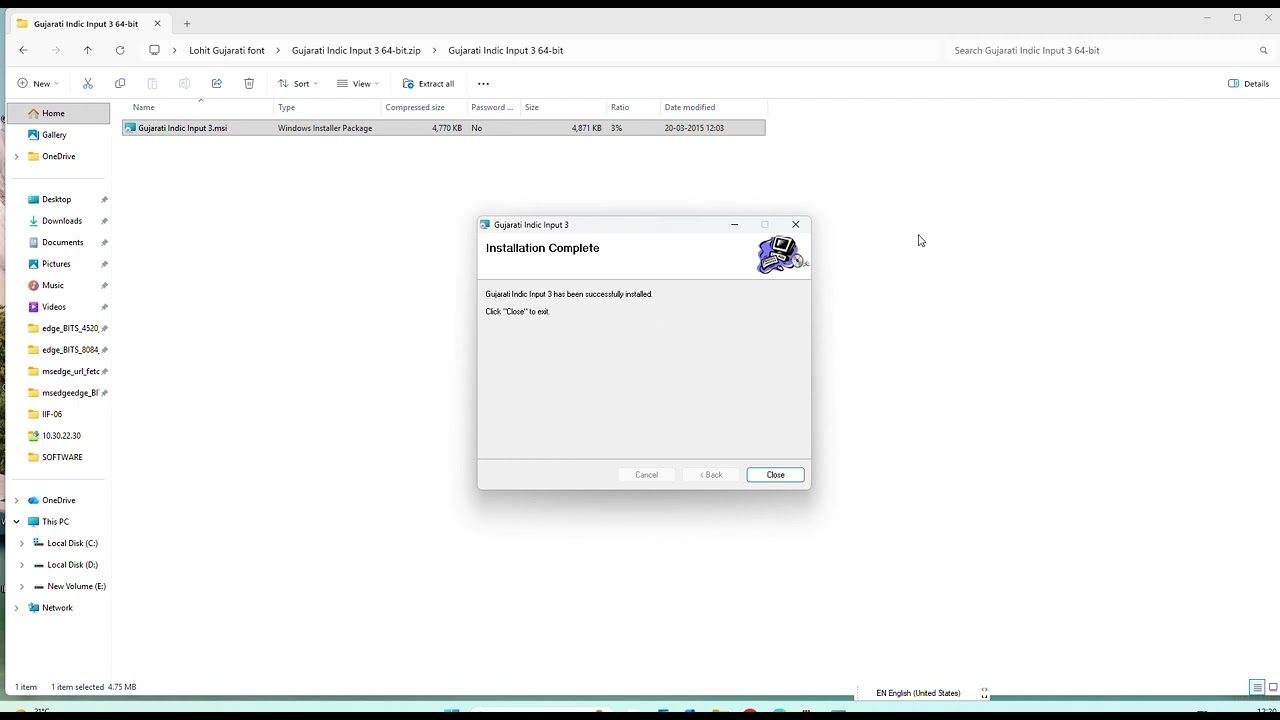
Task: Open the SOFTWARE folder
Action: coord(62,457)
